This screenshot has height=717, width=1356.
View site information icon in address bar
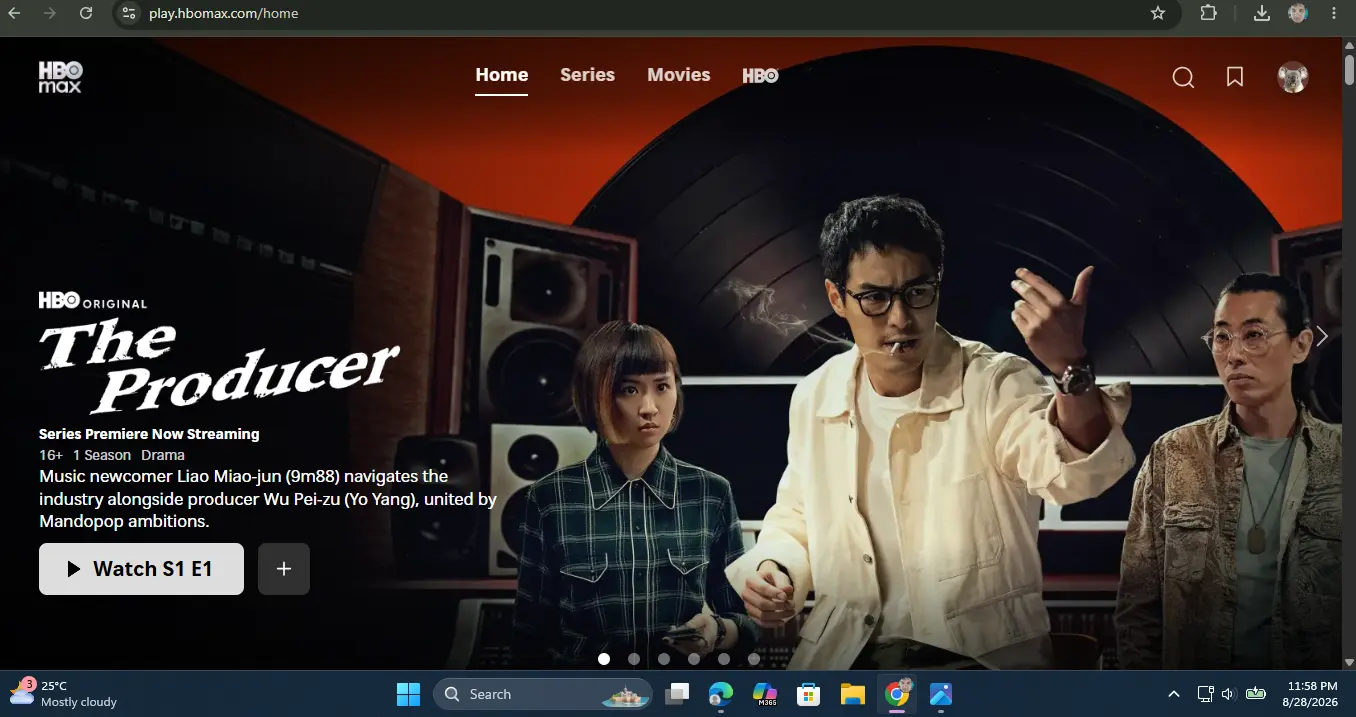(127, 13)
